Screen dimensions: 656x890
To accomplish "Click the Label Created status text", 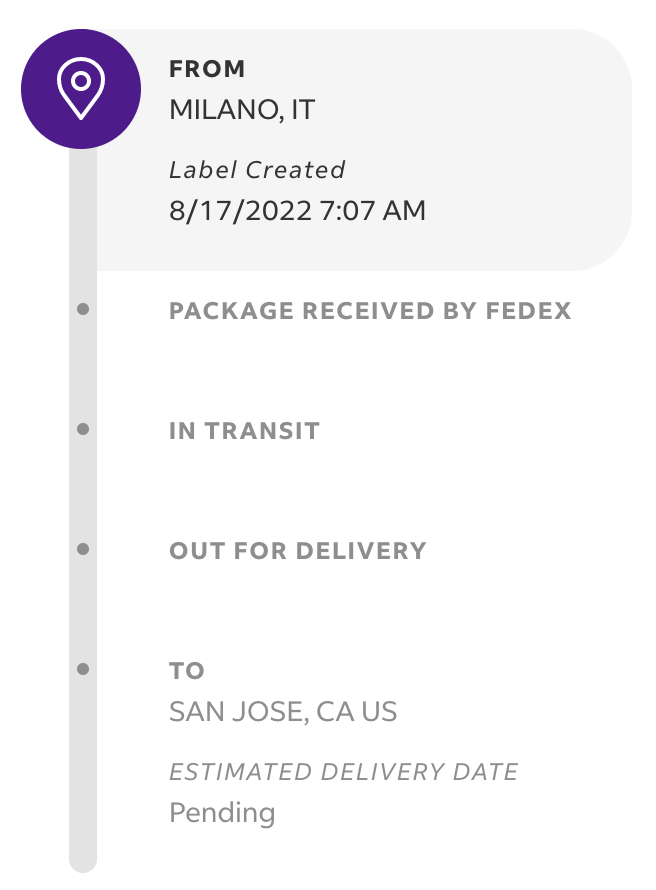I will coord(257,170).
